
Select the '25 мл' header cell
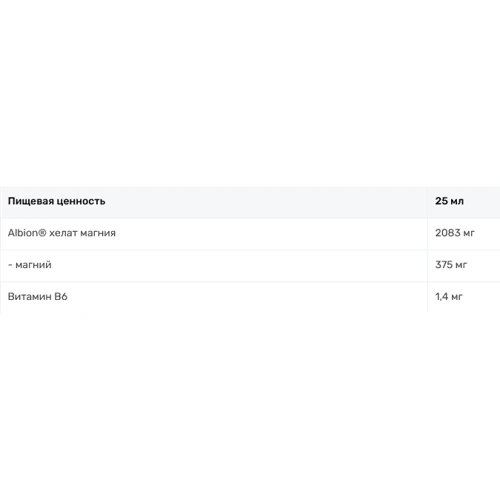click(464, 201)
